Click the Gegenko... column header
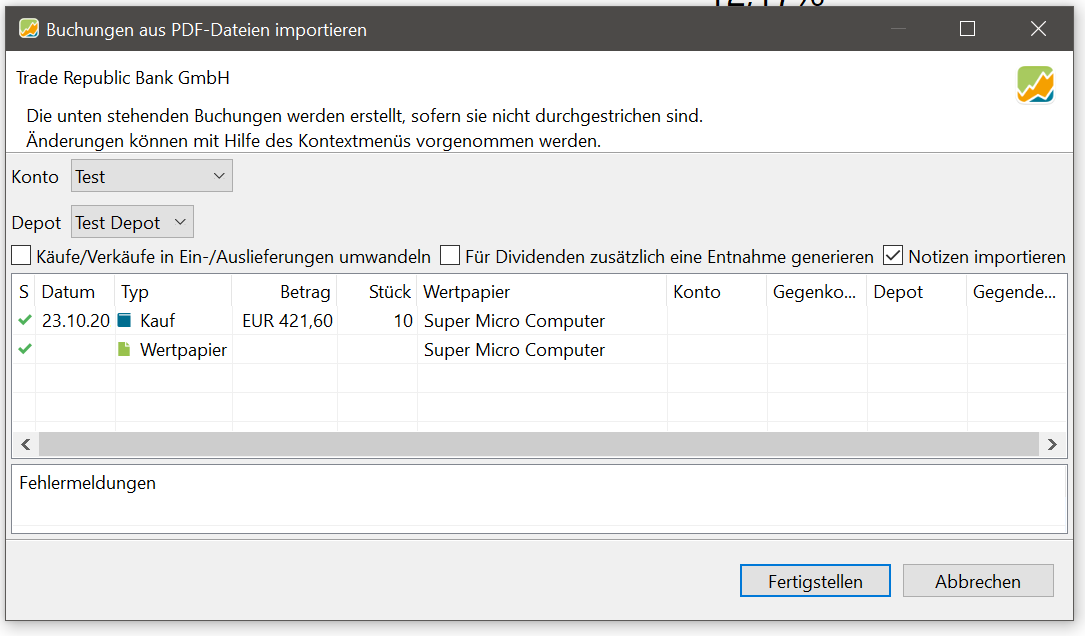This screenshot has width=1085, height=636. point(817,291)
